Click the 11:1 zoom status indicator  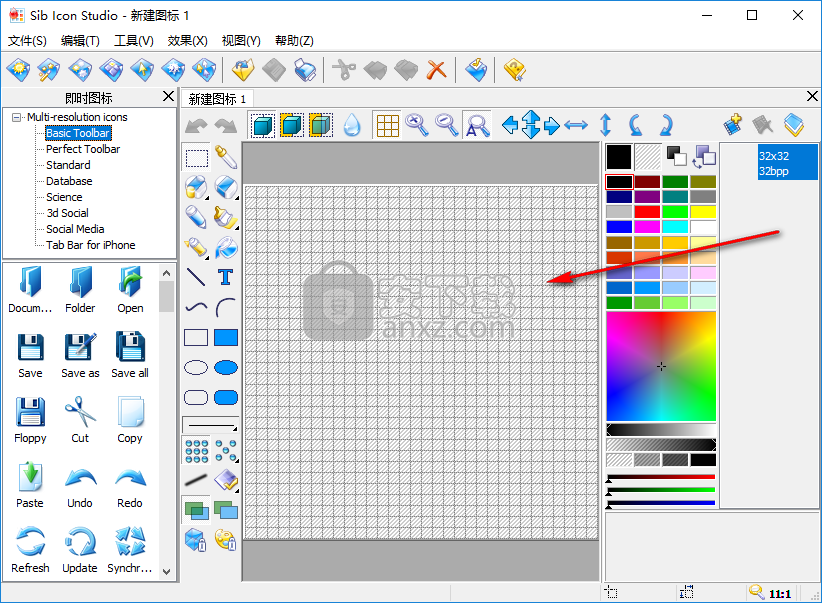coord(771,593)
